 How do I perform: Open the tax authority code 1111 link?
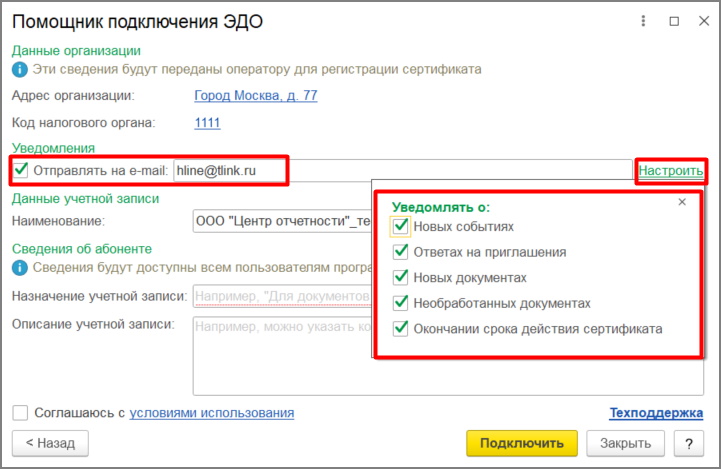(207, 123)
